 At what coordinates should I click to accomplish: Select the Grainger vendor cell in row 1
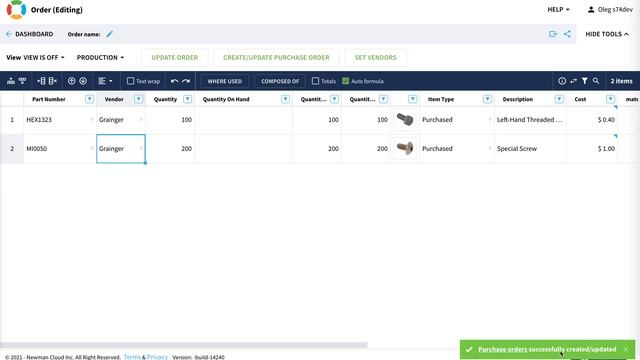[x=121, y=120]
